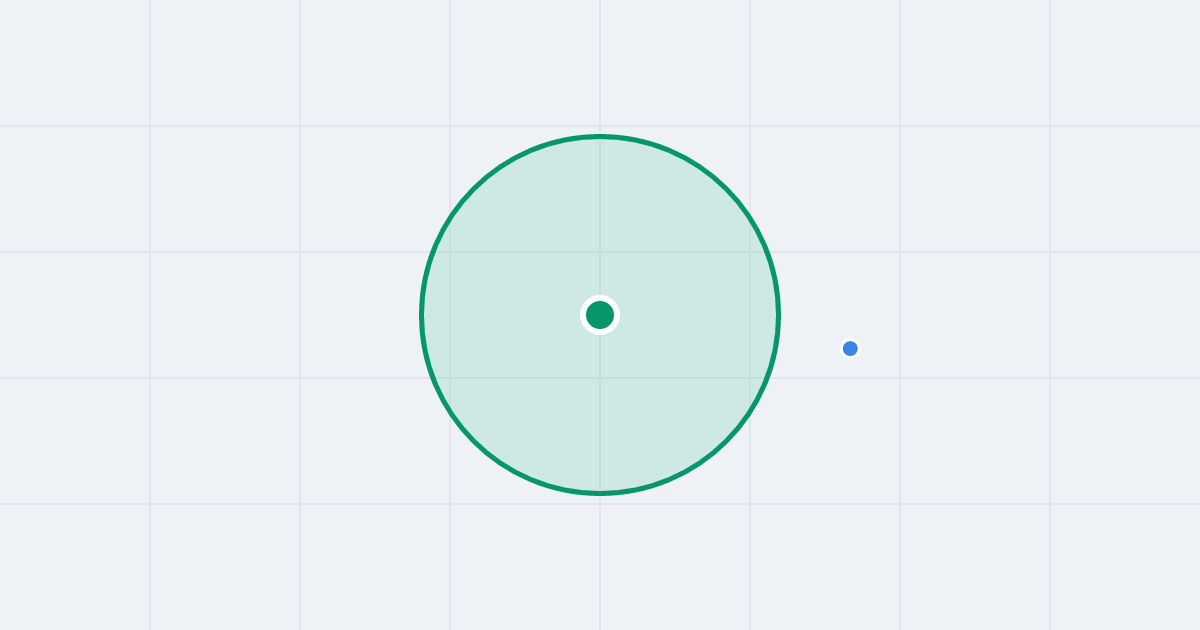Screen dimensions: 1200x630
Task: Click the grid intersection nearest the blue dot
Action: [x=900, y=378]
